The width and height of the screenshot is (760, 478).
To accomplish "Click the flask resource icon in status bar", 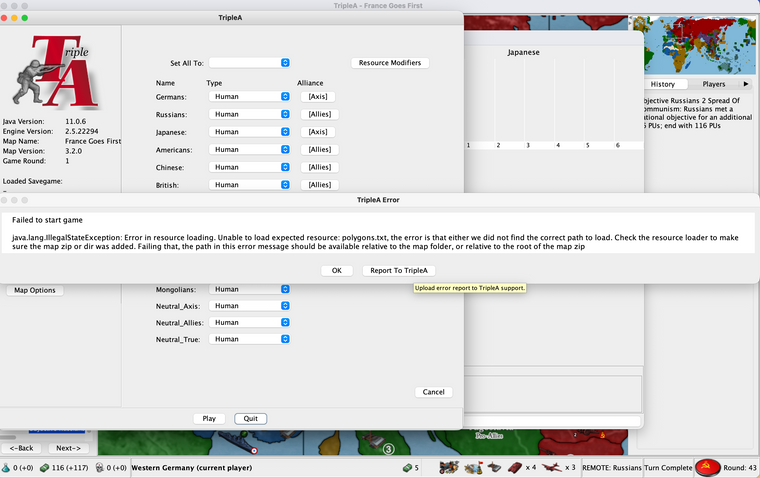I will pyautogui.click(x=6, y=468).
